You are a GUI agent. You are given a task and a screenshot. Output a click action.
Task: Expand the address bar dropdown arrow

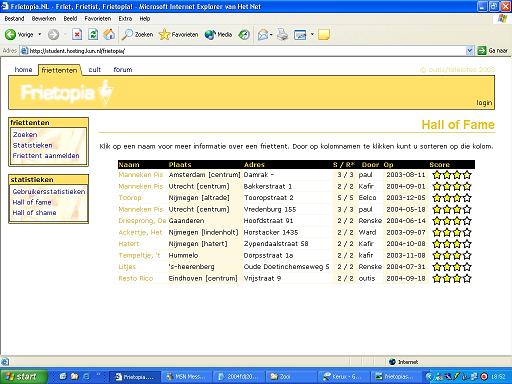[469, 51]
